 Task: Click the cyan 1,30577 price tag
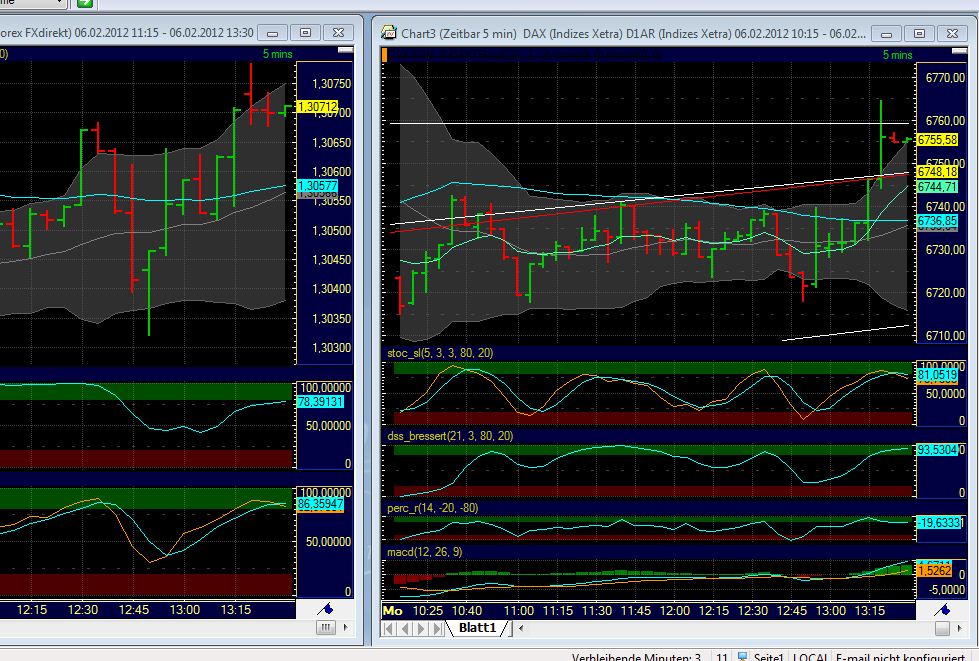coord(317,185)
